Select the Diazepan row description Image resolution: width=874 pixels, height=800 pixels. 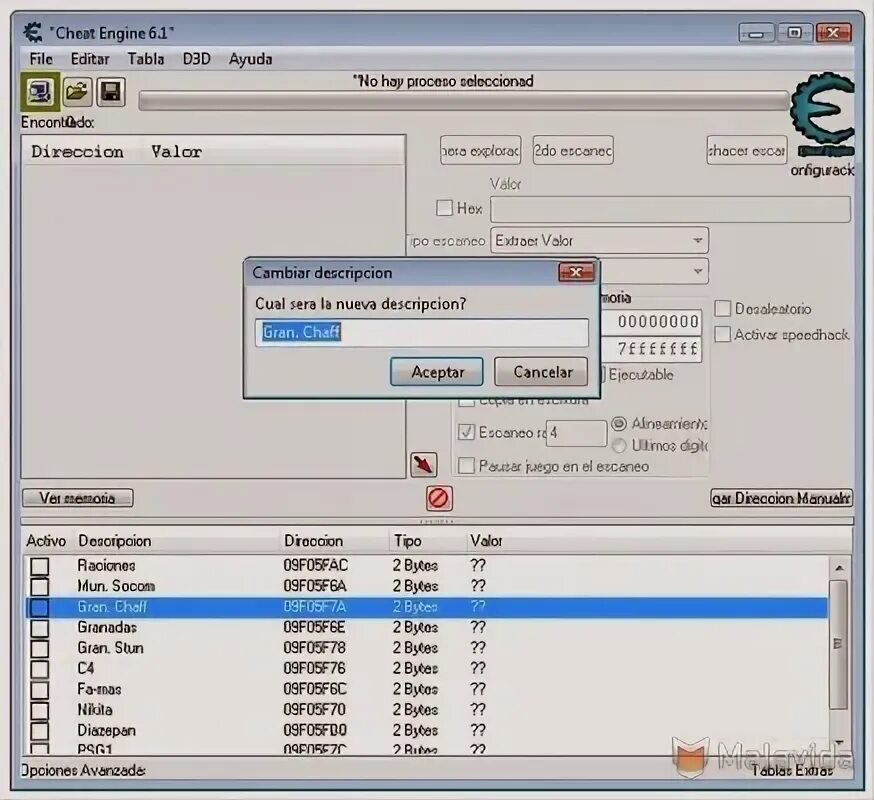[x=106, y=730]
